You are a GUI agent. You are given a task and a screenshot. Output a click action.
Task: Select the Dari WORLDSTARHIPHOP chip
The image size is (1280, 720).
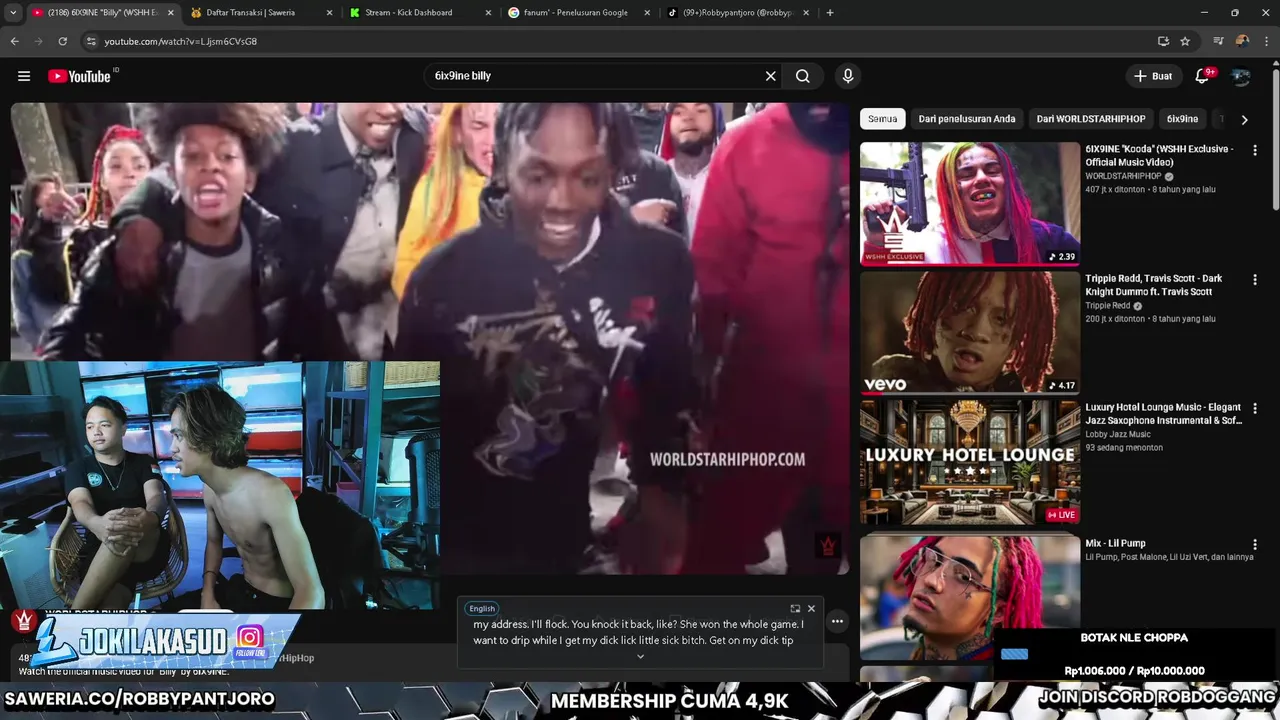click(x=1091, y=119)
